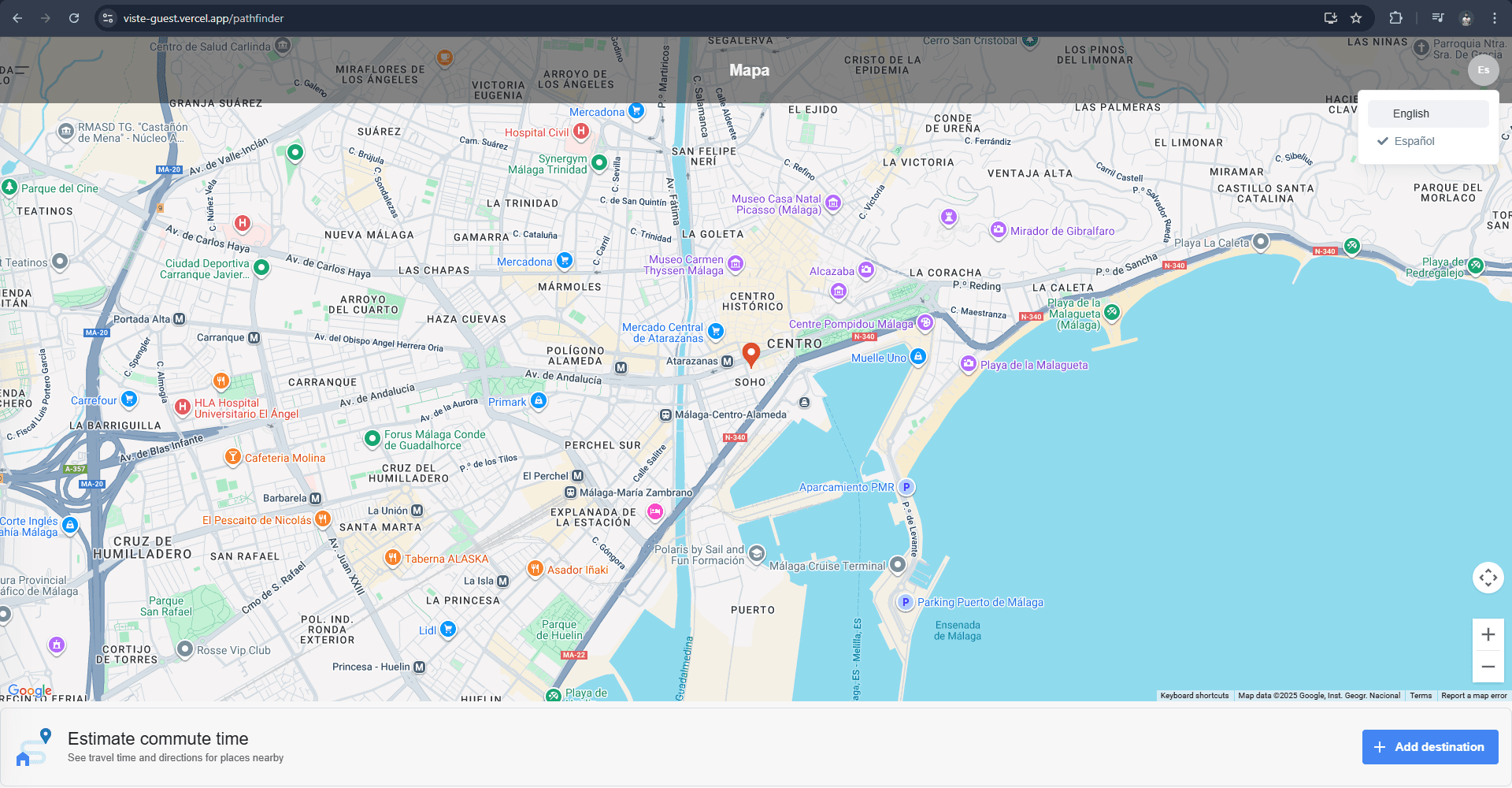This screenshot has height=788, width=1512.
Task: Click the Add destination button
Action: 1429,746
